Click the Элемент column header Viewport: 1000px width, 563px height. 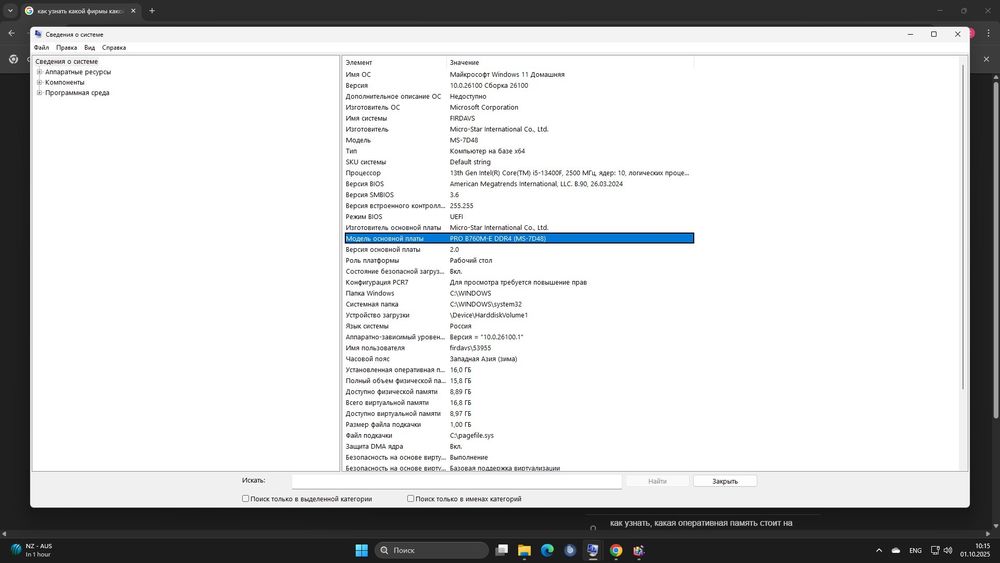click(395, 62)
